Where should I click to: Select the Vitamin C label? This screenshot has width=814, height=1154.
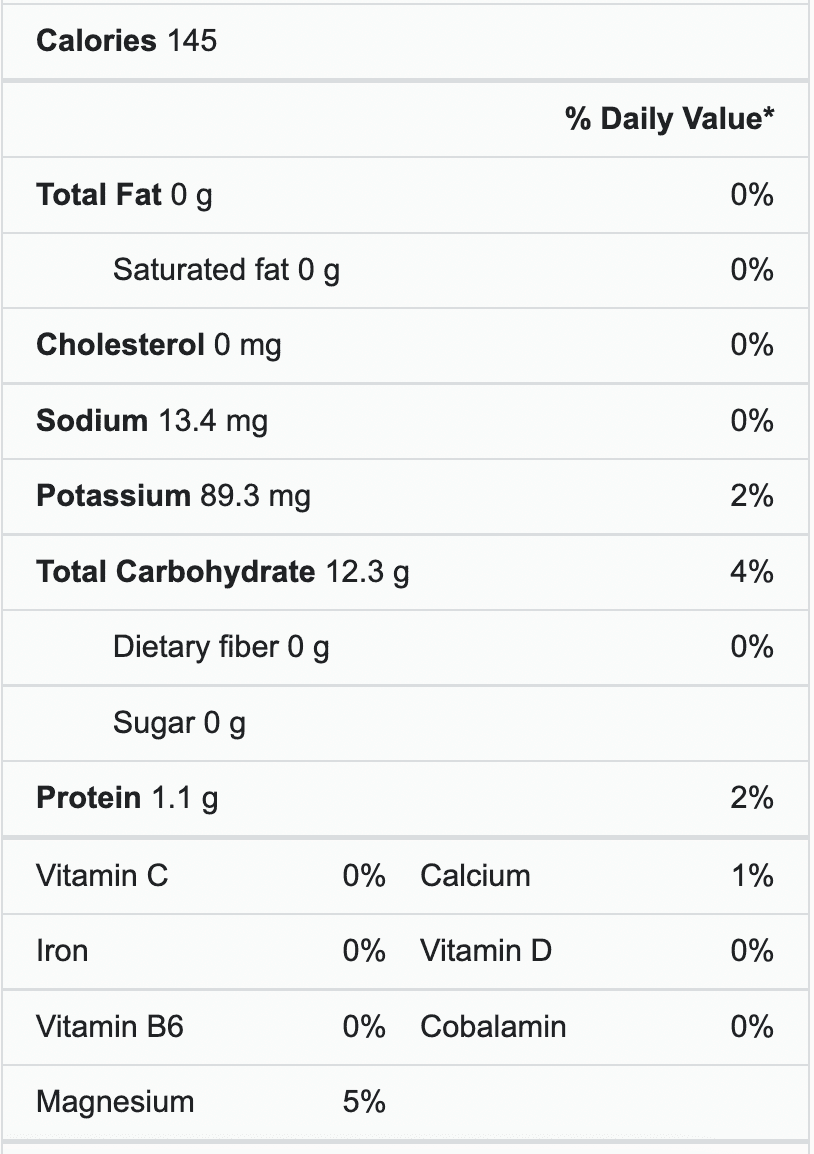point(102,876)
